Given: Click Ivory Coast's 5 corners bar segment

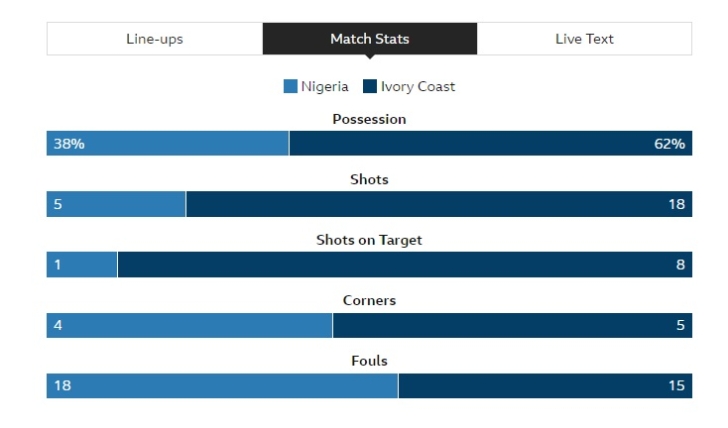Looking at the screenshot, I should tap(512, 326).
